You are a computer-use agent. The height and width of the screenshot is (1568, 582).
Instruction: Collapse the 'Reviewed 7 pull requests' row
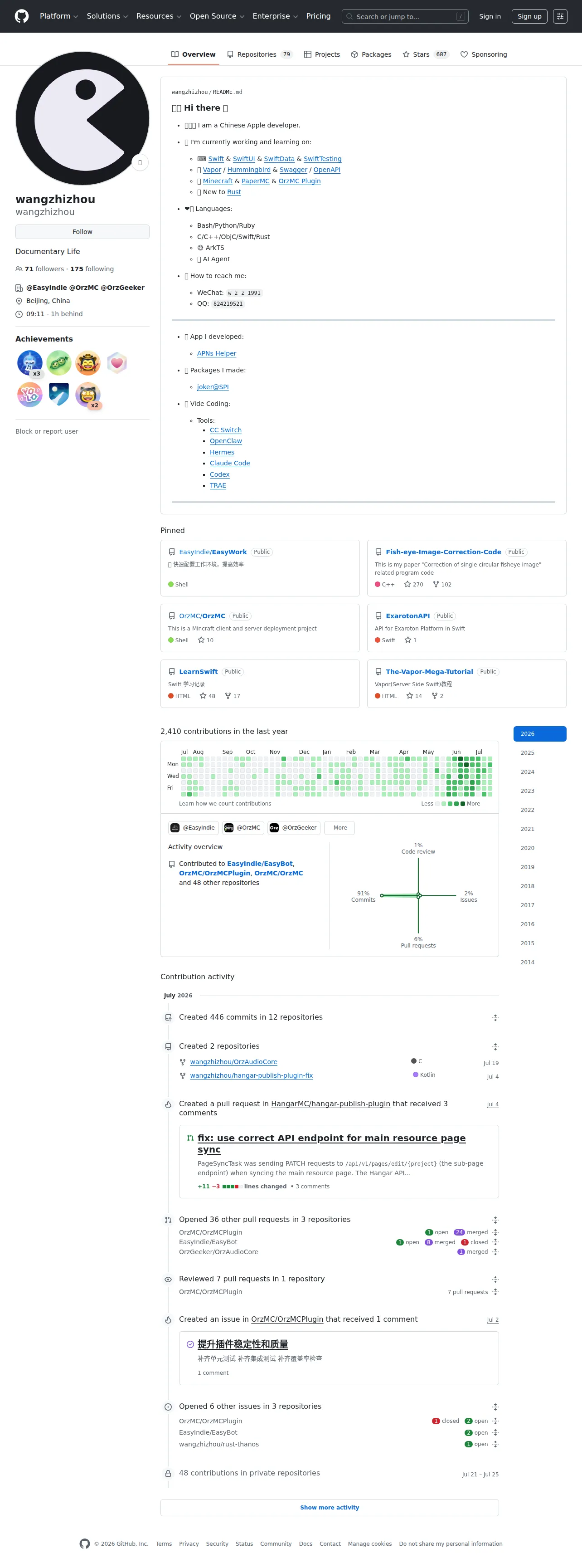[495, 1280]
